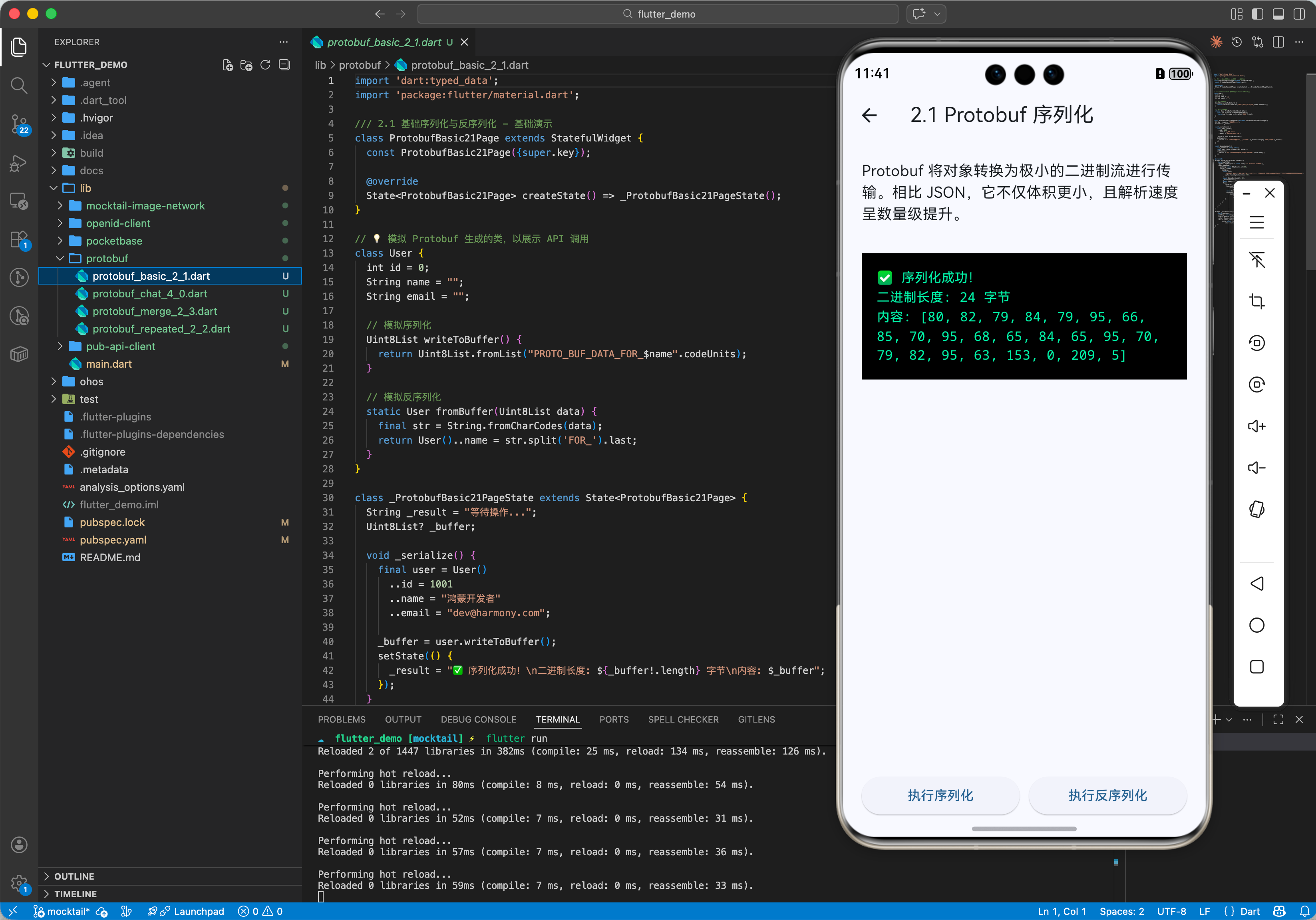Collapse the protobuf folder
Viewport: 1316px width, 920px height.
tap(107, 258)
